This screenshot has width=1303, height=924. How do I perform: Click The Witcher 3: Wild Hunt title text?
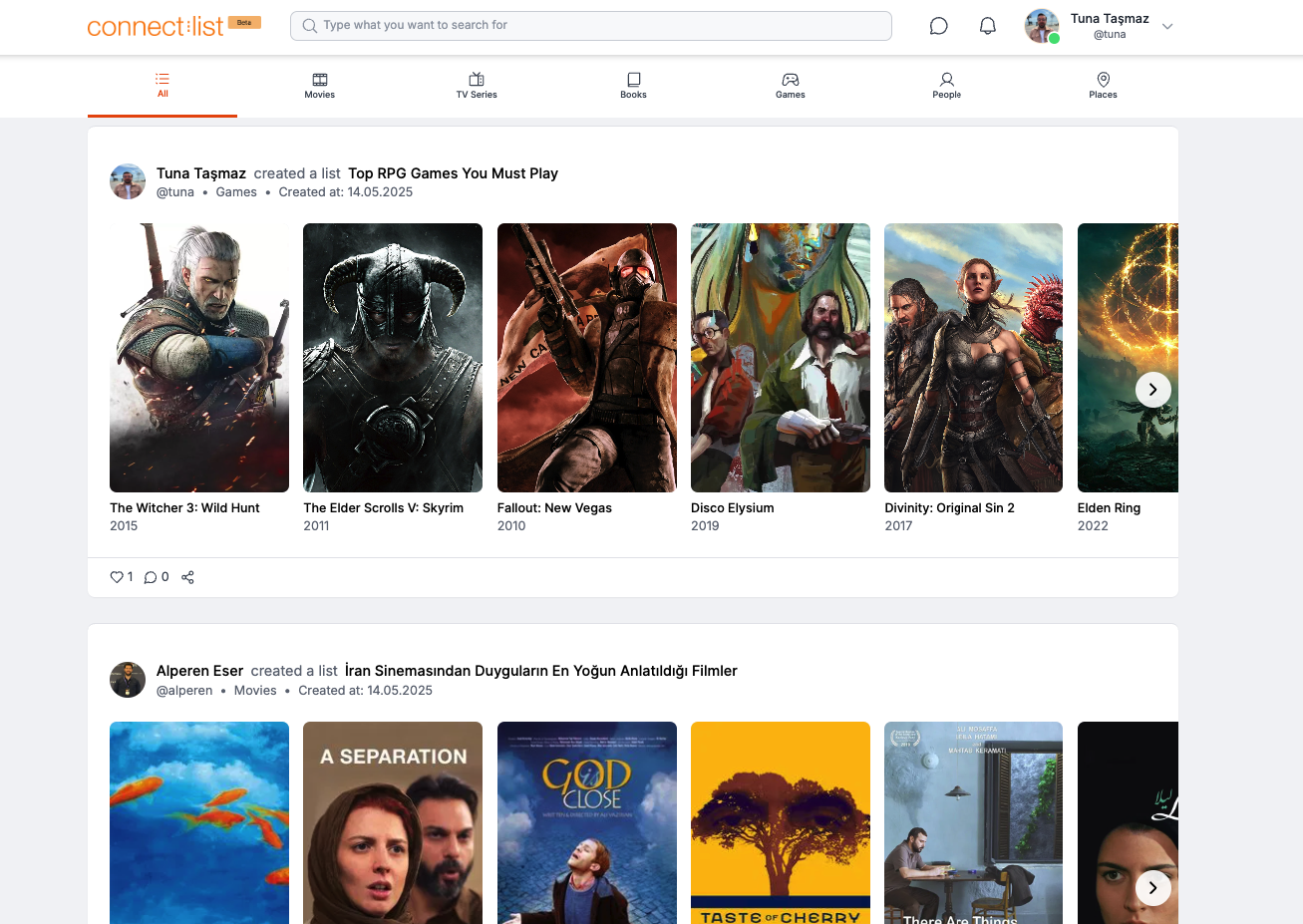pyautogui.click(x=184, y=508)
